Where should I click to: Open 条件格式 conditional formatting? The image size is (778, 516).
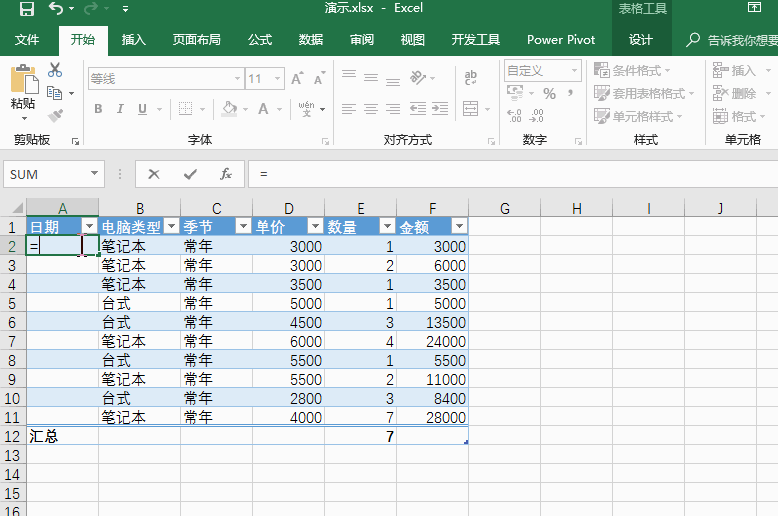click(x=632, y=70)
